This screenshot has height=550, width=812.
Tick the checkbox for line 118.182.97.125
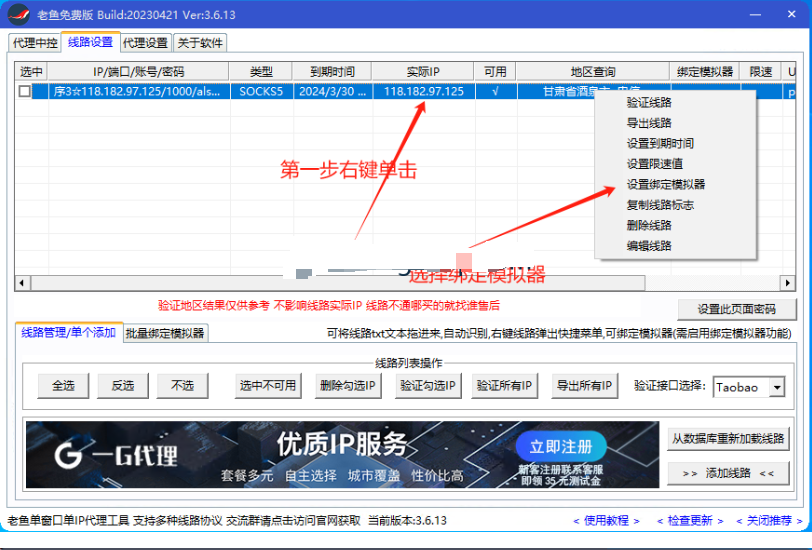(24, 91)
